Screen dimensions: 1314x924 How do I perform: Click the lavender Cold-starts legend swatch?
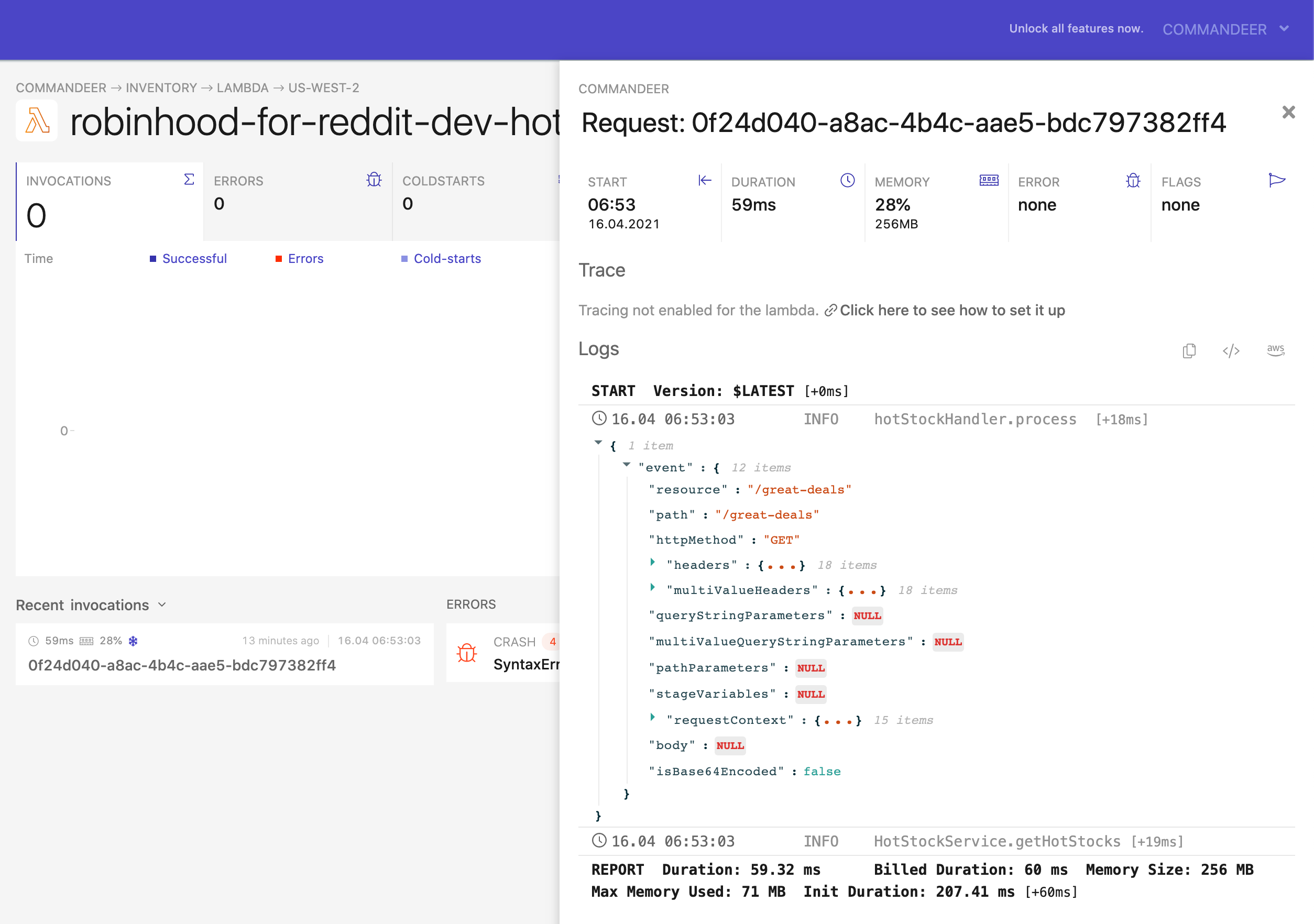(404, 259)
